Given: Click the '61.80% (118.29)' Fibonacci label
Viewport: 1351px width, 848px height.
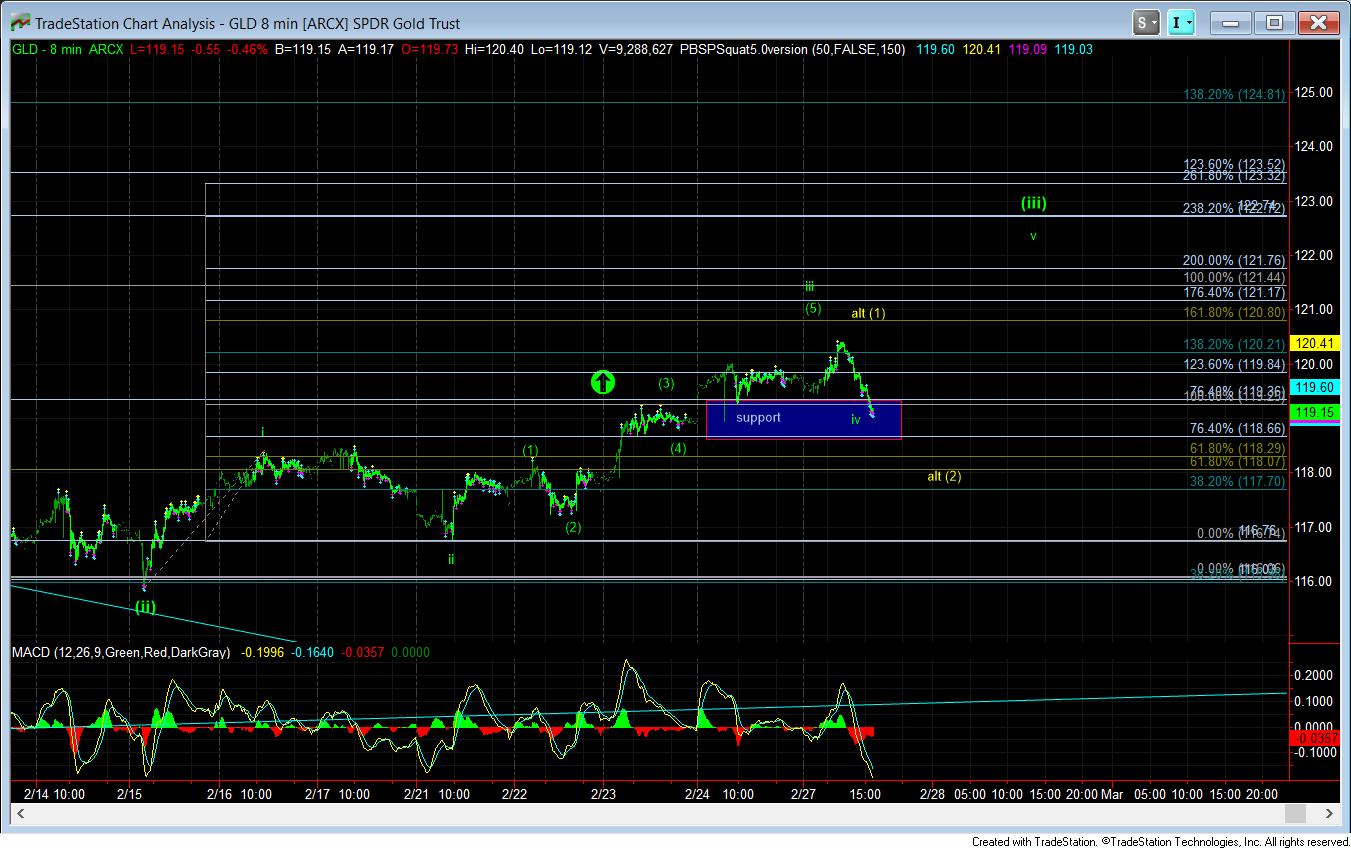Looking at the screenshot, I should pos(1237,450).
